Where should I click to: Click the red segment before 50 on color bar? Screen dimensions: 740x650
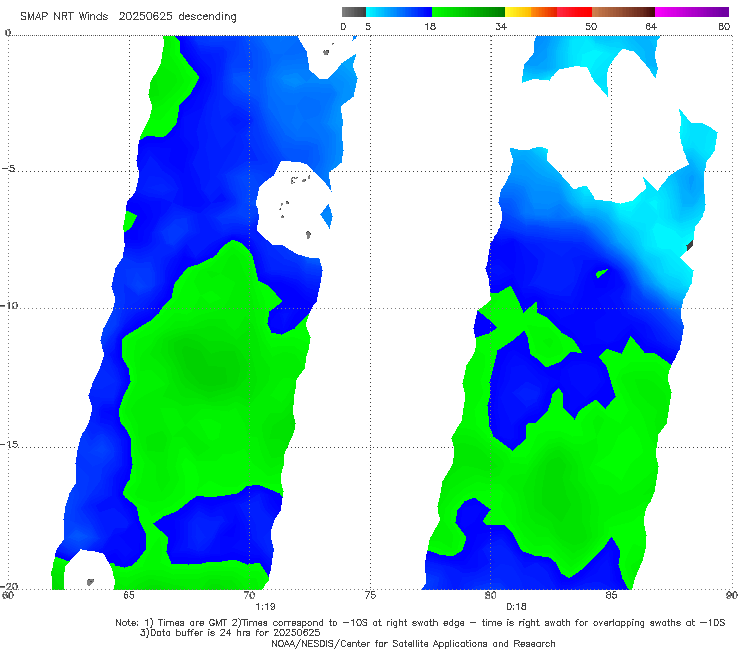click(x=574, y=12)
